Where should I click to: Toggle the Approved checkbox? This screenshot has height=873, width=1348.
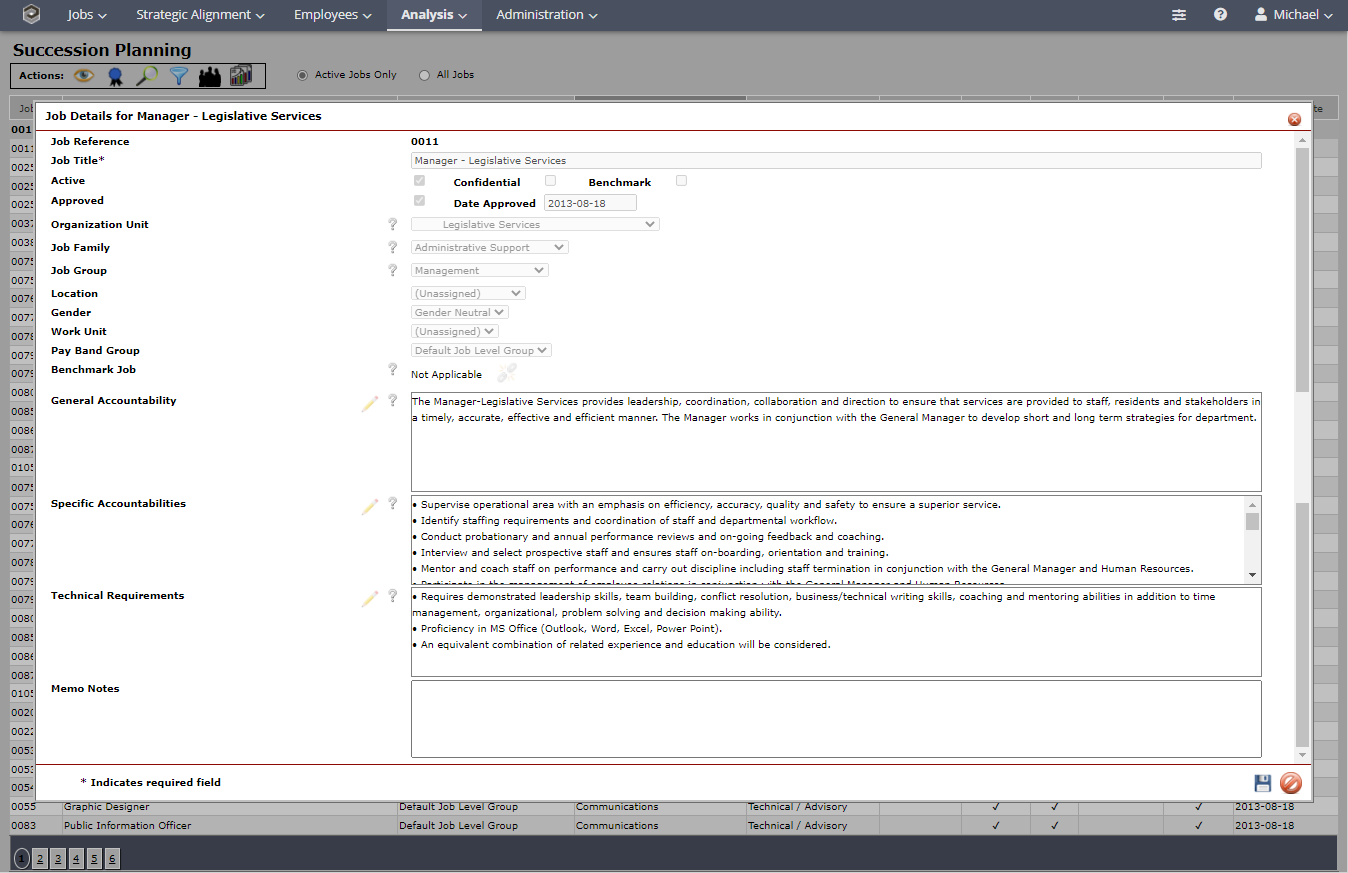tap(420, 201)
